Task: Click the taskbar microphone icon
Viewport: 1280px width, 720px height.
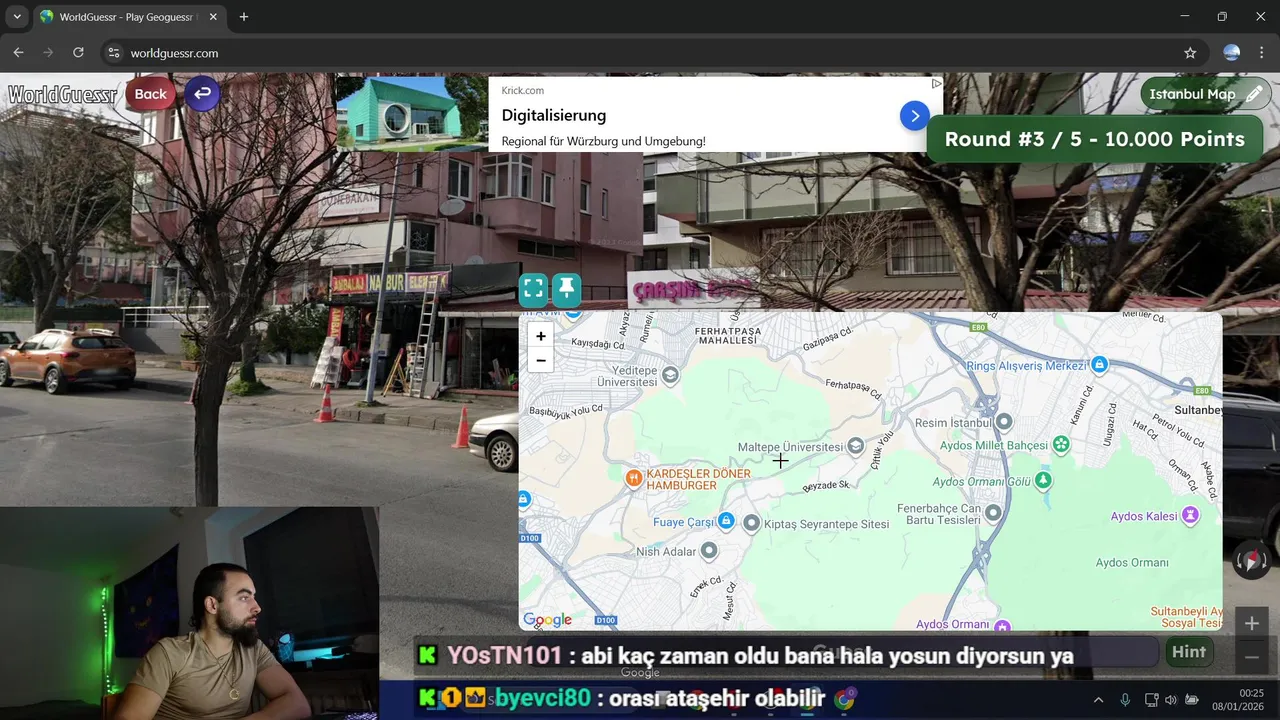Action: point(1125,700)
